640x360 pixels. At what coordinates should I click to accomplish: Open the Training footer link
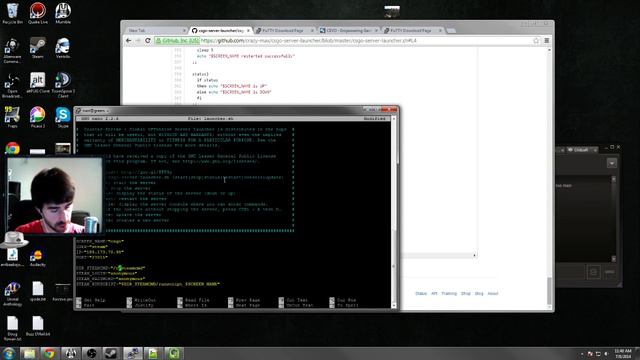click(x=449, y=293)
